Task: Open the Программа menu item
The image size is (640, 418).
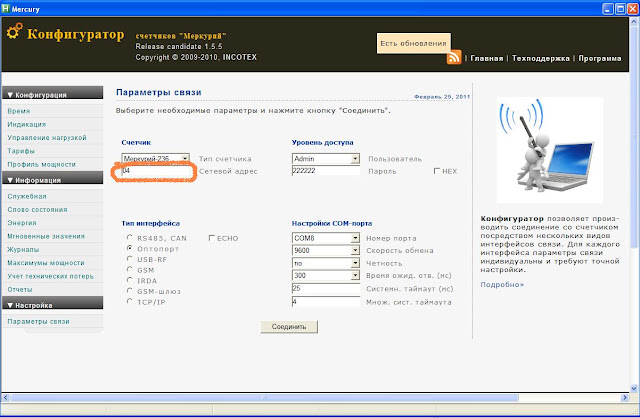Action: (600, 58)
